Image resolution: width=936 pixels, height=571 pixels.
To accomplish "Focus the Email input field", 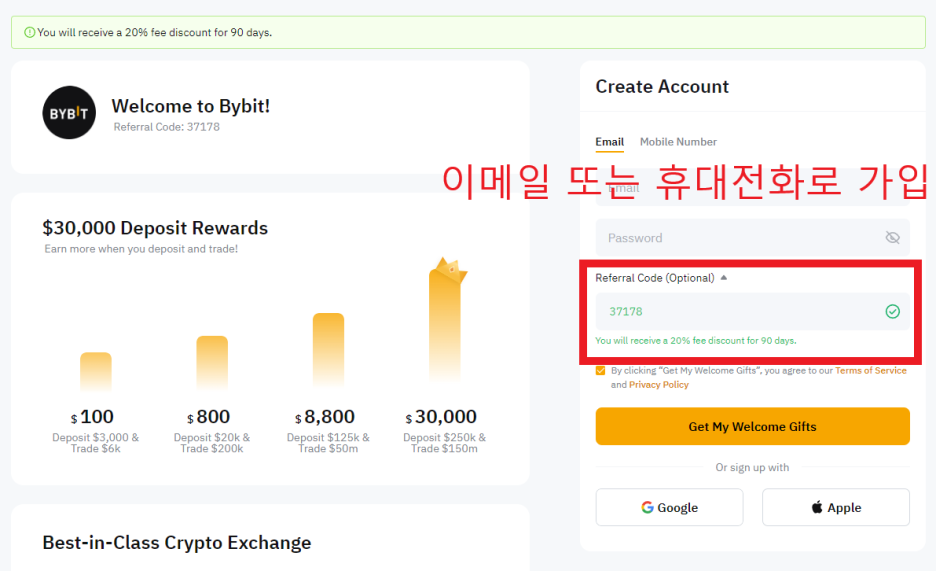I will (752, 189).
